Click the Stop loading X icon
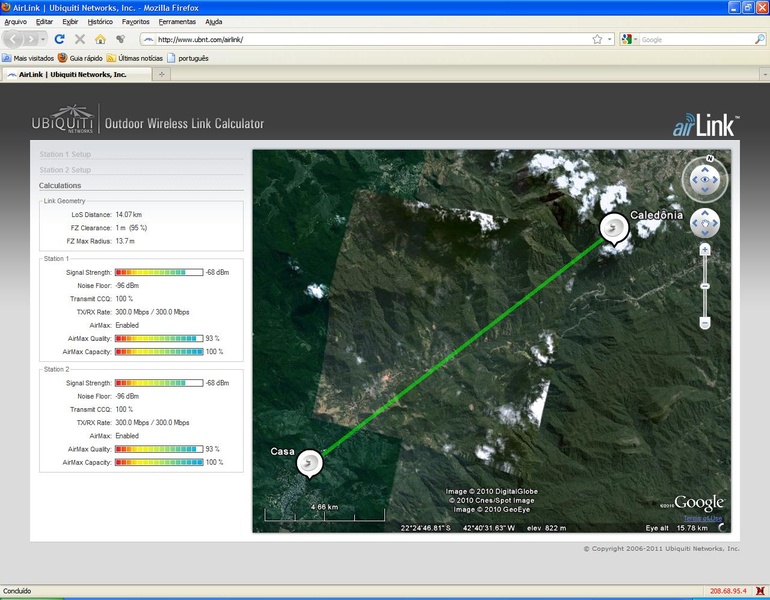The height and width of the screenshot is (600, 770). click(80, 39)
